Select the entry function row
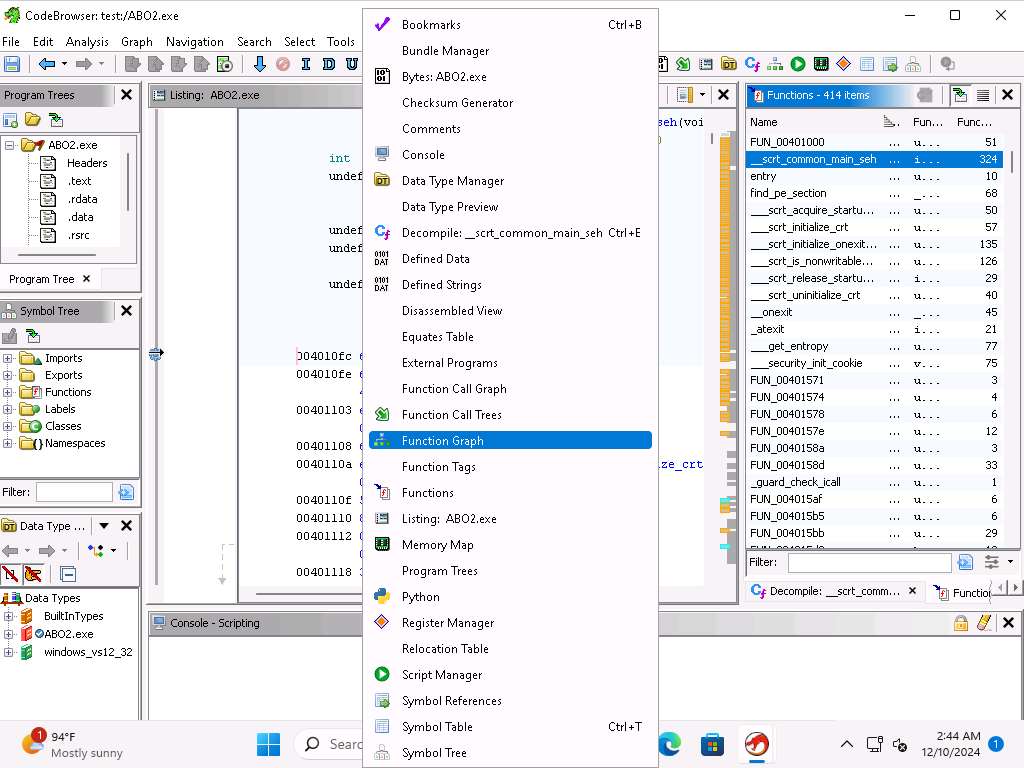The image size is (1024, 768). (763, 177)
